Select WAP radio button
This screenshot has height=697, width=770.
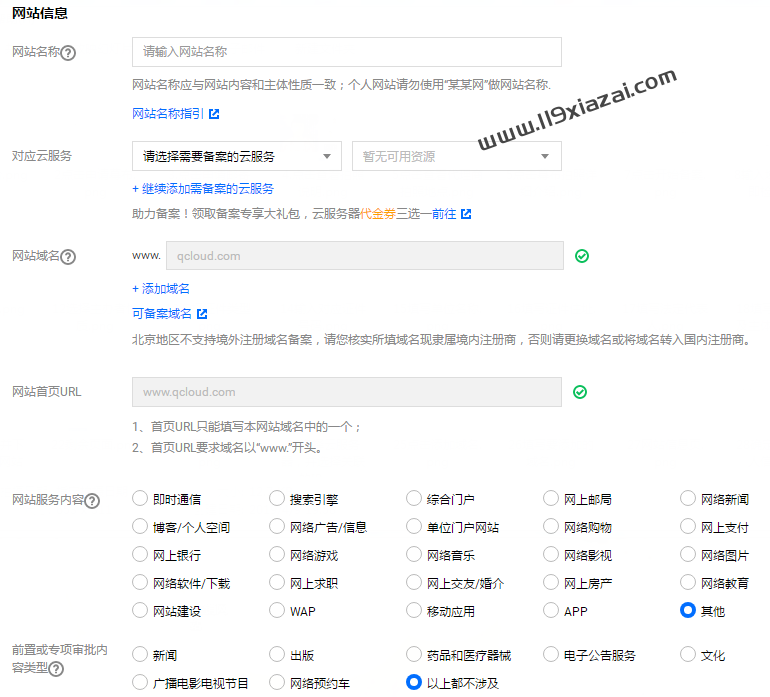pos(277,610)
